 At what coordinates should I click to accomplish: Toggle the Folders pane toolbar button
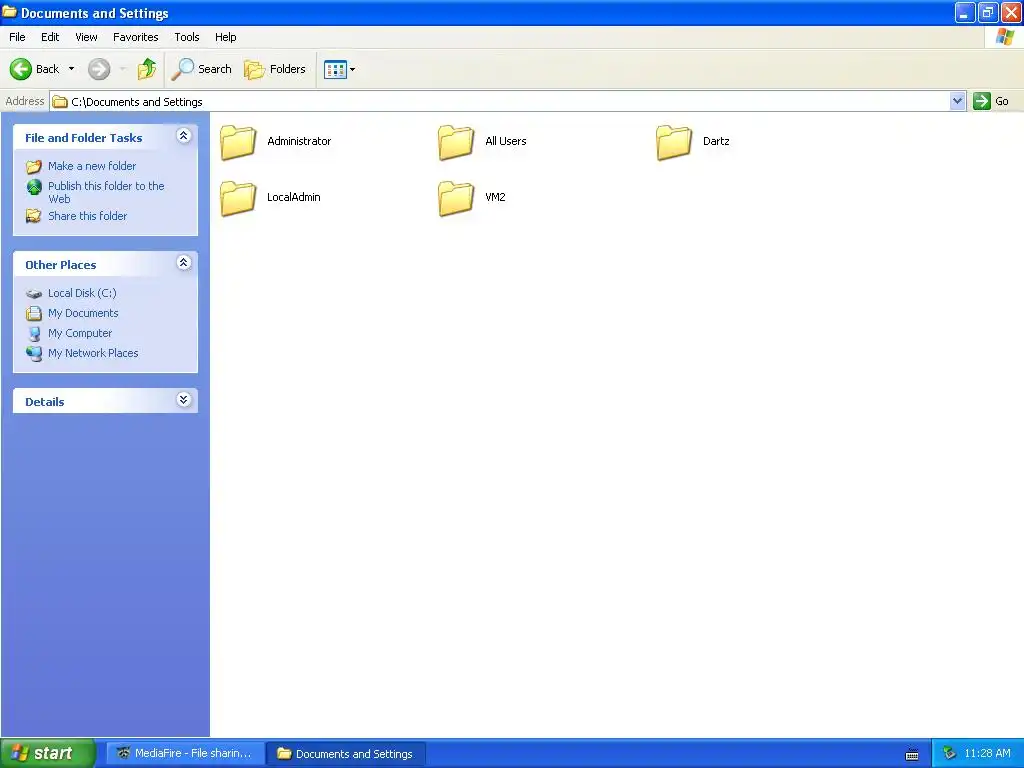pos(275,69)
